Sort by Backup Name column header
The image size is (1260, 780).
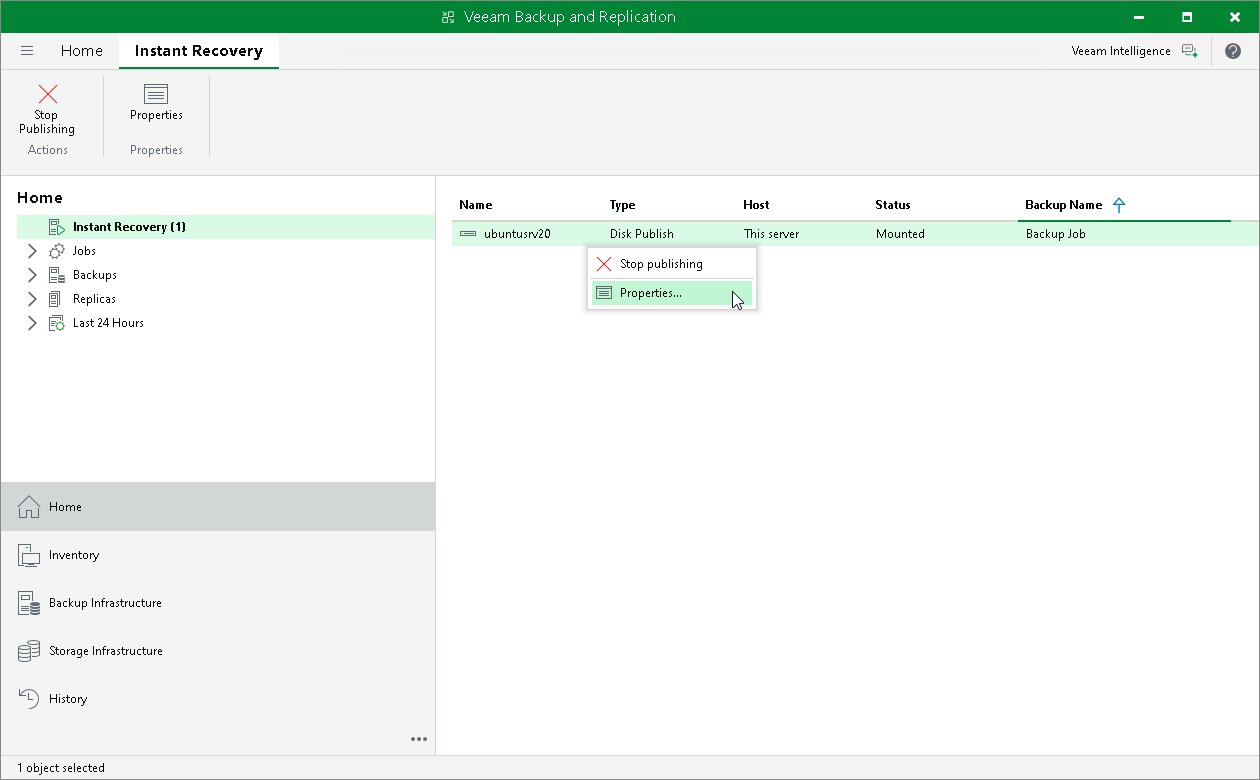pyautogui.click(x=1064, y=205)
